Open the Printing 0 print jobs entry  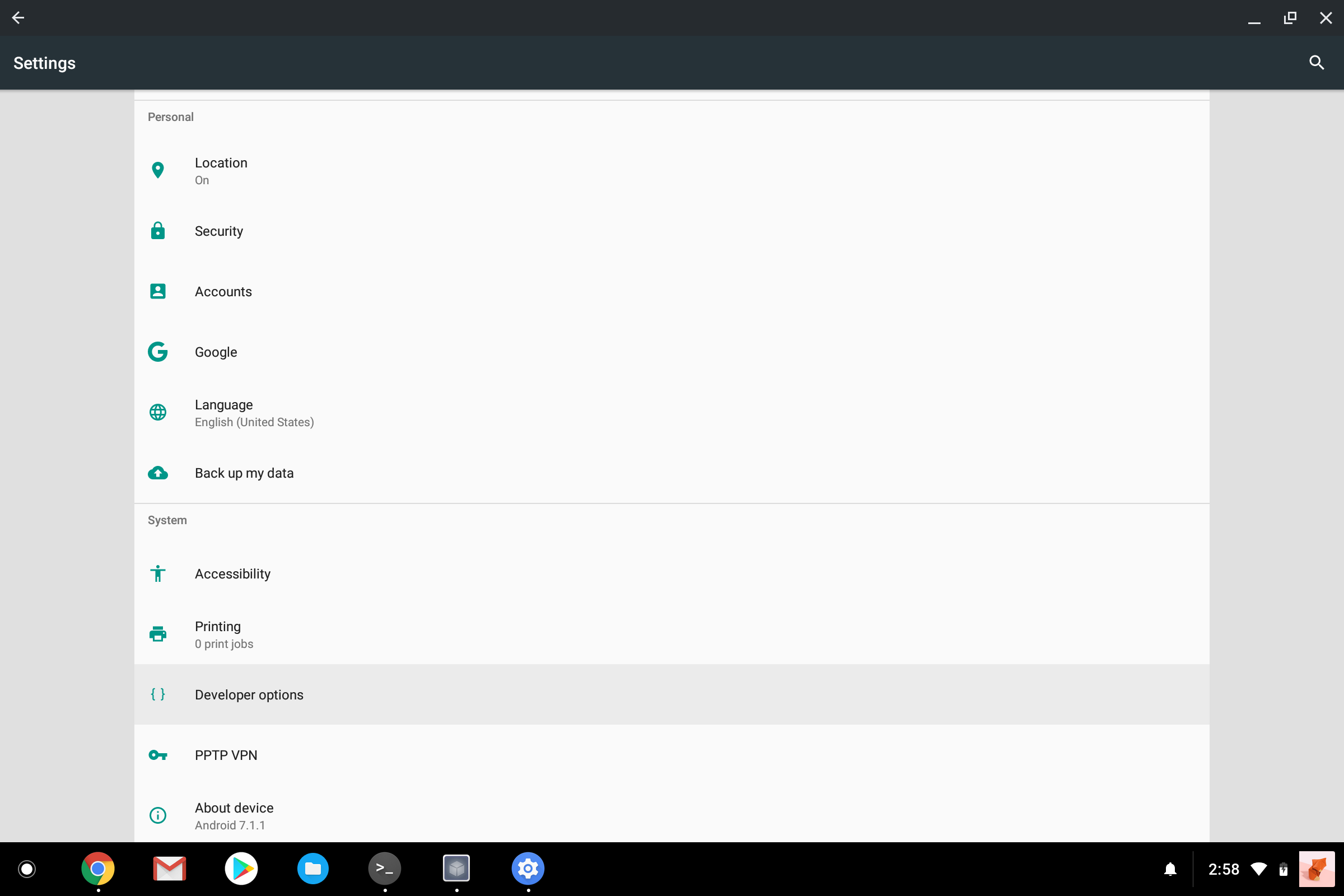(x=223, y=634)
